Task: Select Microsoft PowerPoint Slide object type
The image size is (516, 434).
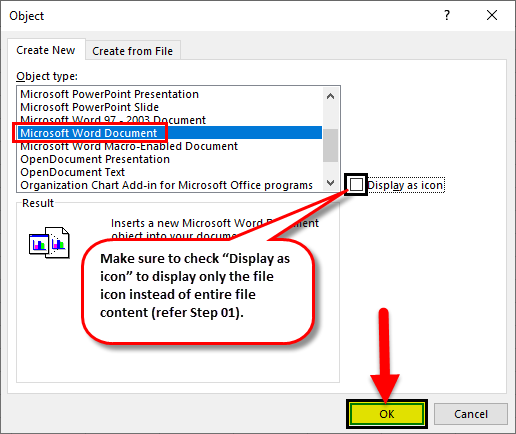Action: tap(170, 107)
